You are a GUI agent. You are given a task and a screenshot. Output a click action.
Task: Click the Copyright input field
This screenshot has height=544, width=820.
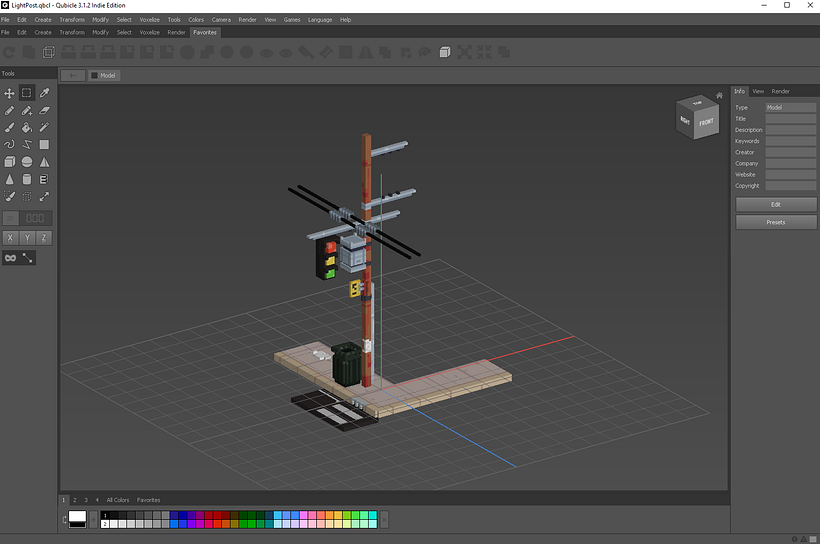click(x=791, y=186)
